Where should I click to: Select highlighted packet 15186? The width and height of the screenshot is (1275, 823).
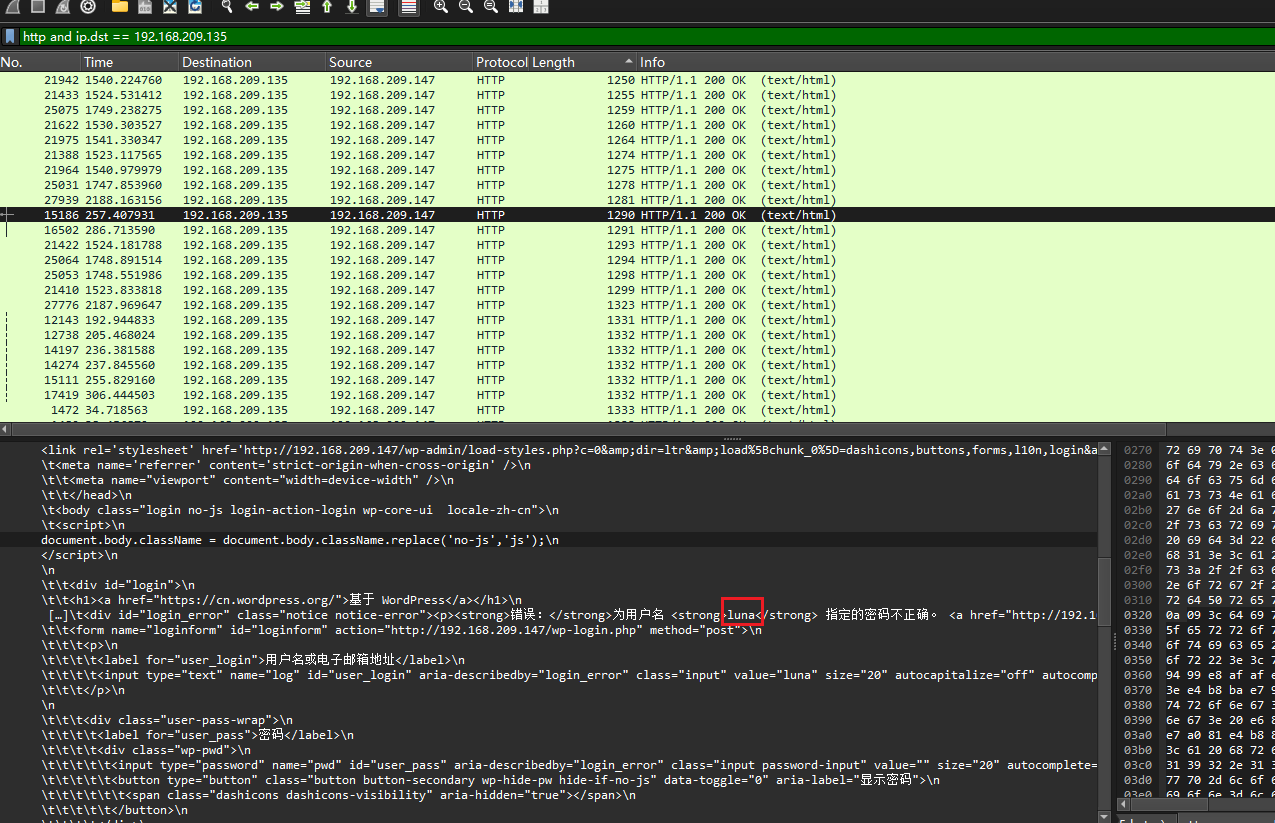[x=637, y=215]
